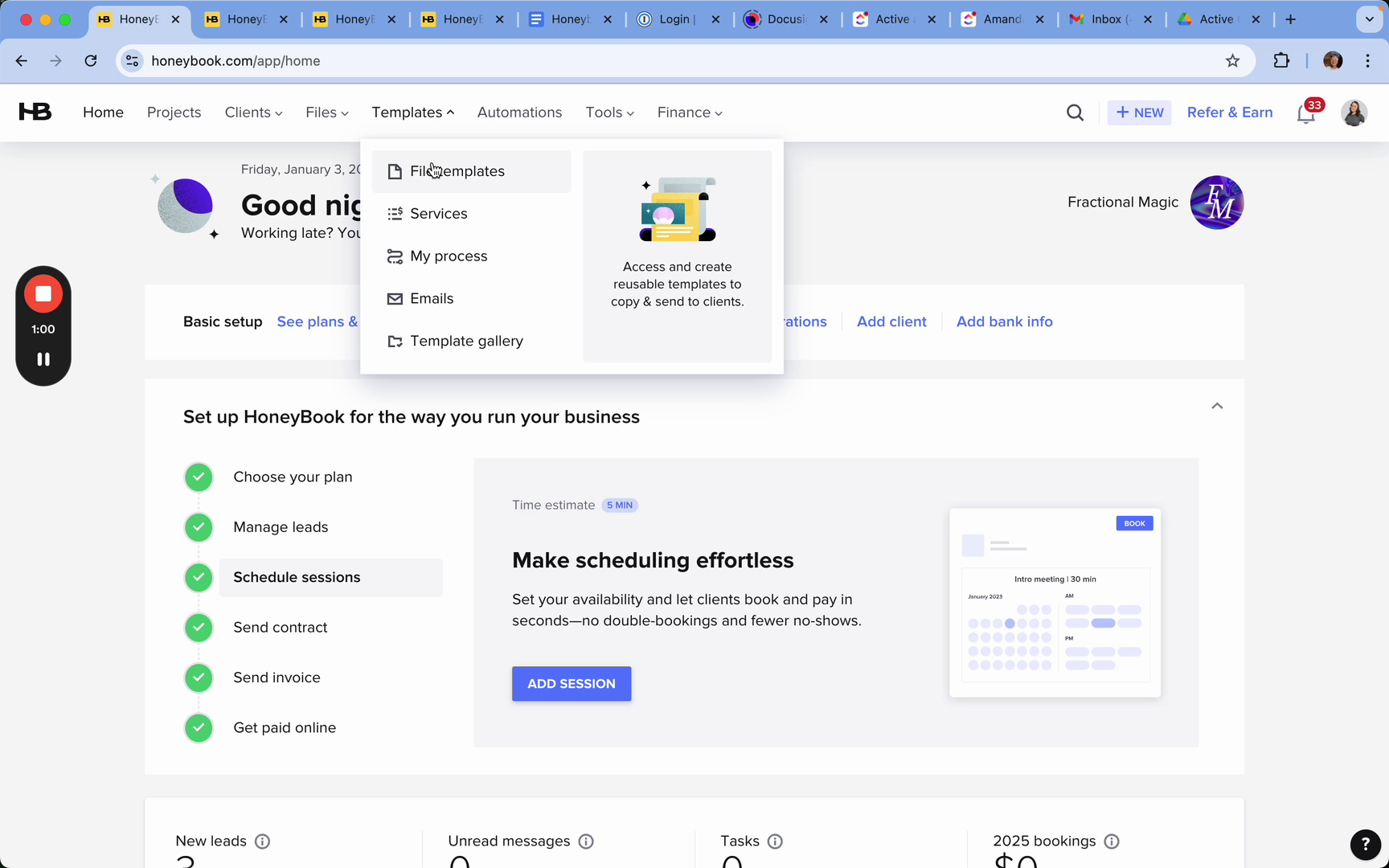Click the Schedule sessions green checkmark
1389x868 pixels.
tap(199, 578)
